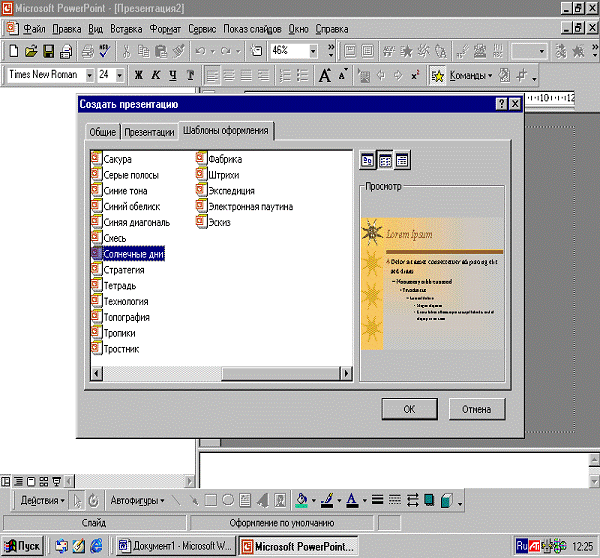Switch to Large Icons view in dialog
Image resolution: width=600 pixels, height=558 pixels.
pos(368,160)
